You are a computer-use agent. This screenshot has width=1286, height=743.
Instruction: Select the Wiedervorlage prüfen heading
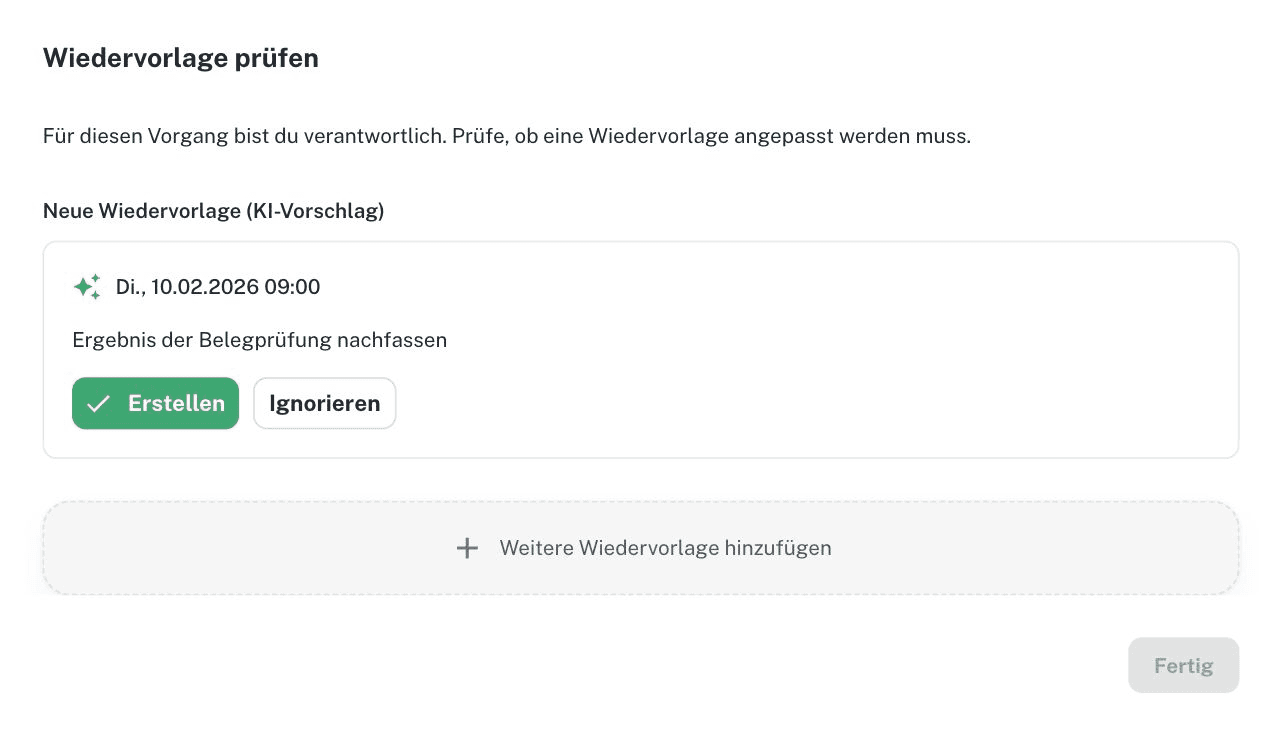click(x=180, y=58)
